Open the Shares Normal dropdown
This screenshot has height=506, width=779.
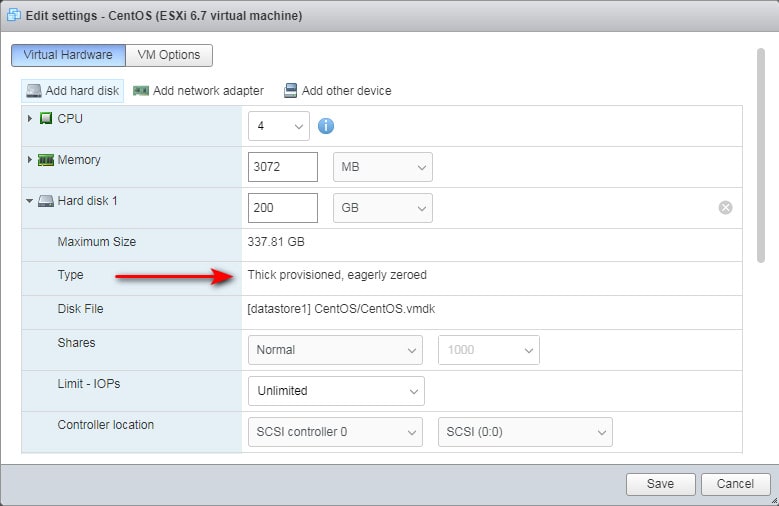334,350
